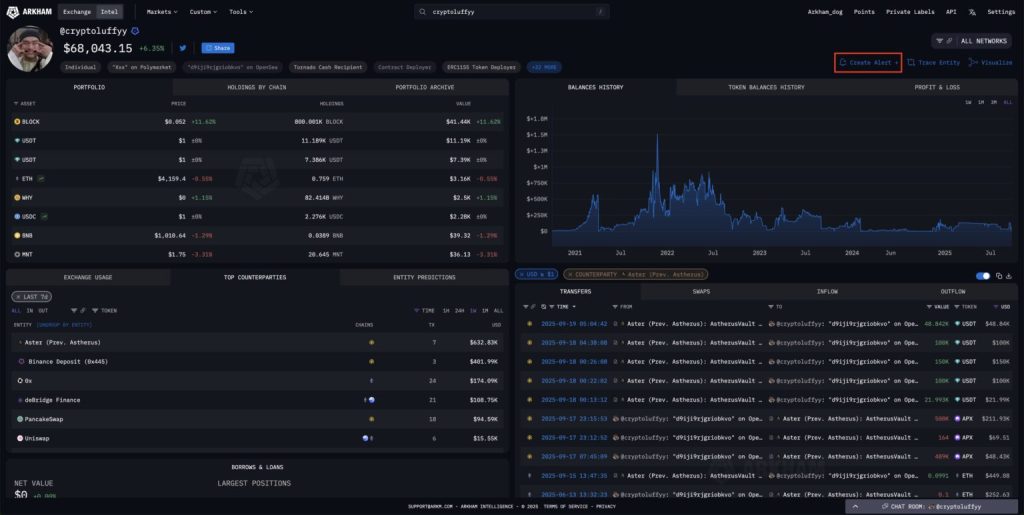Click the Share button
Image resolution: width=1024 pixels, height=515 pixels.
218,48
